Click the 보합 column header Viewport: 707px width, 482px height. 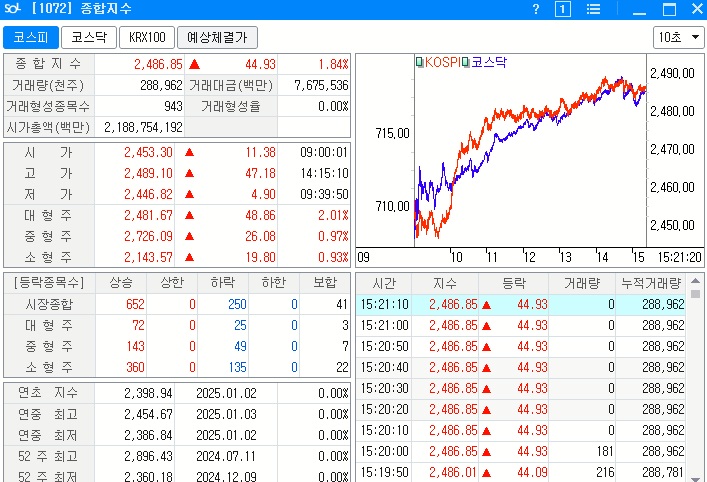click(x=325, y=283)
